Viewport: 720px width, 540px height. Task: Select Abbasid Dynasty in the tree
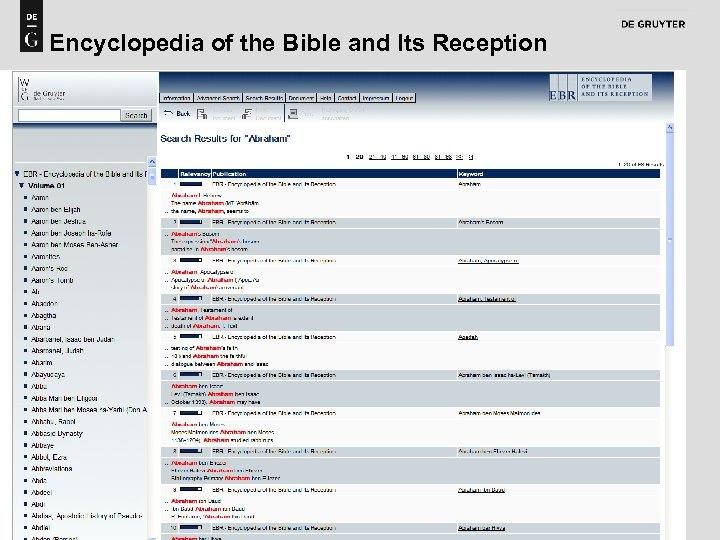click(57, 433)
